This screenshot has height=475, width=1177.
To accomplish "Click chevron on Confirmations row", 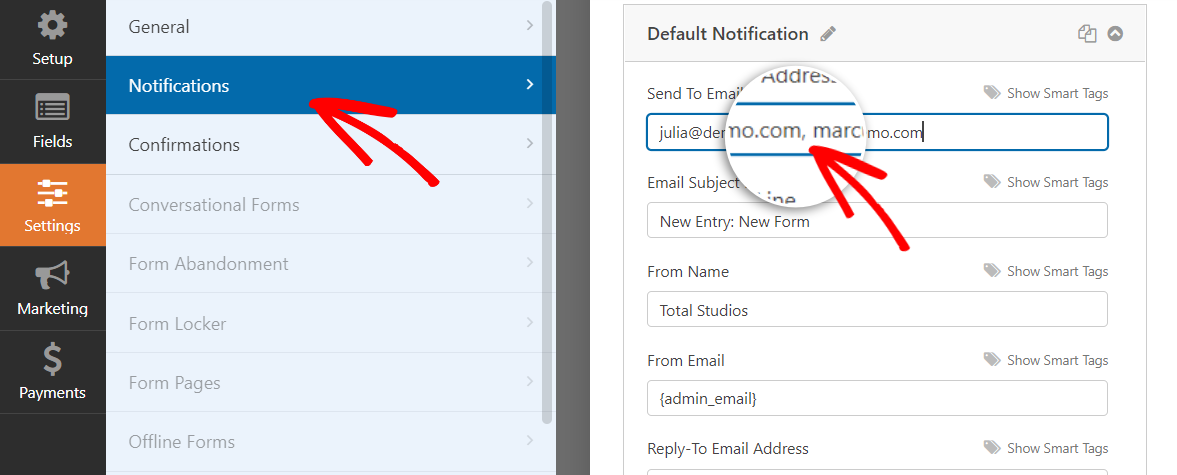I will (530, 143).
